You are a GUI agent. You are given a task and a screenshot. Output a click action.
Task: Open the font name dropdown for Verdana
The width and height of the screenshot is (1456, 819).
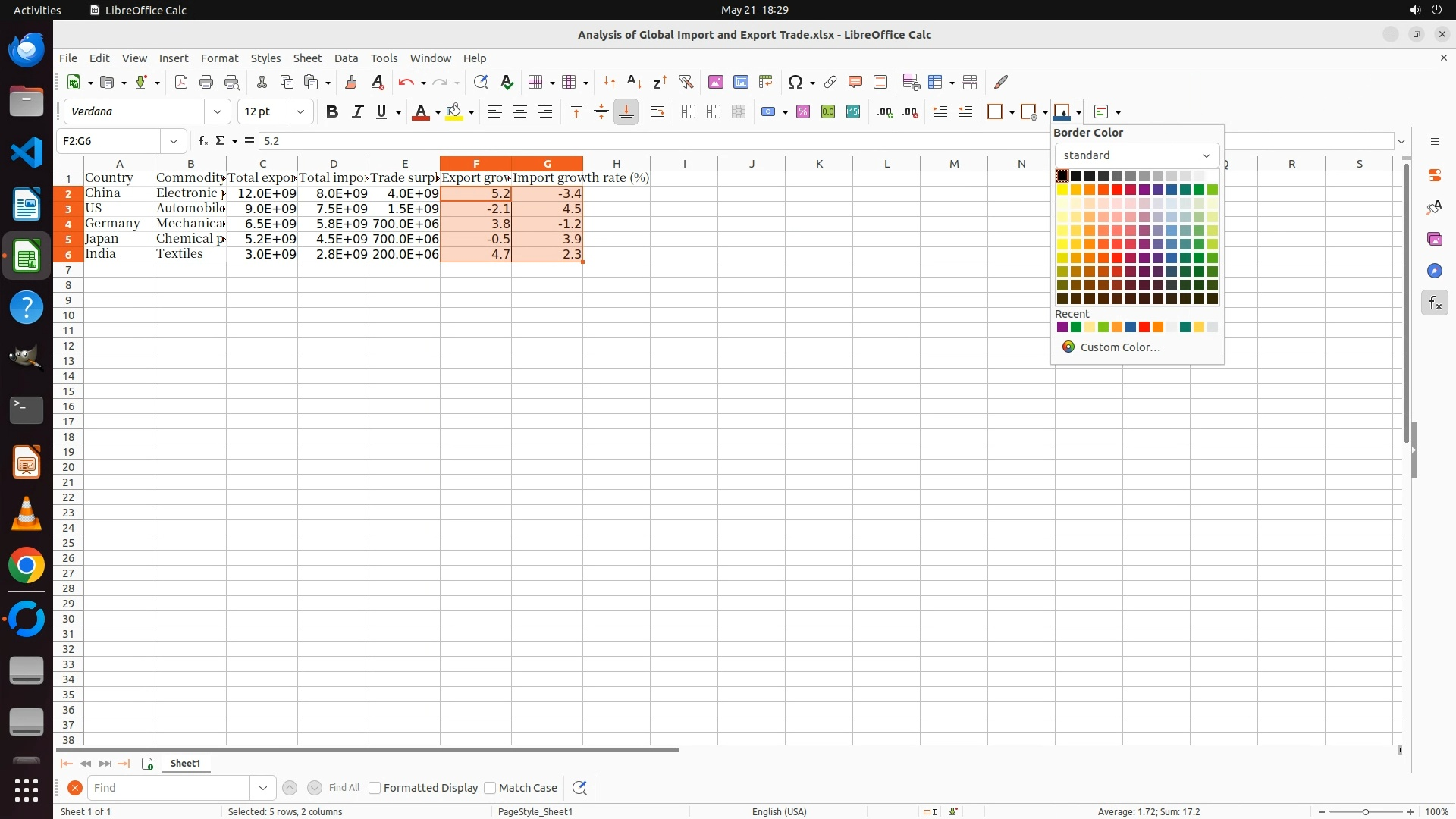point(218,112)
